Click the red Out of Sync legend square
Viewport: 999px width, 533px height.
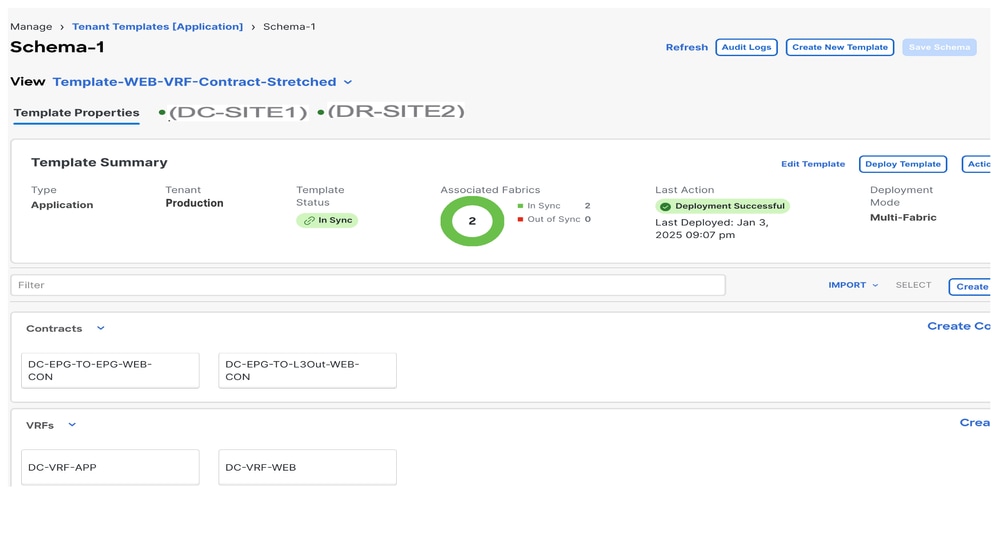pos(521,219)
